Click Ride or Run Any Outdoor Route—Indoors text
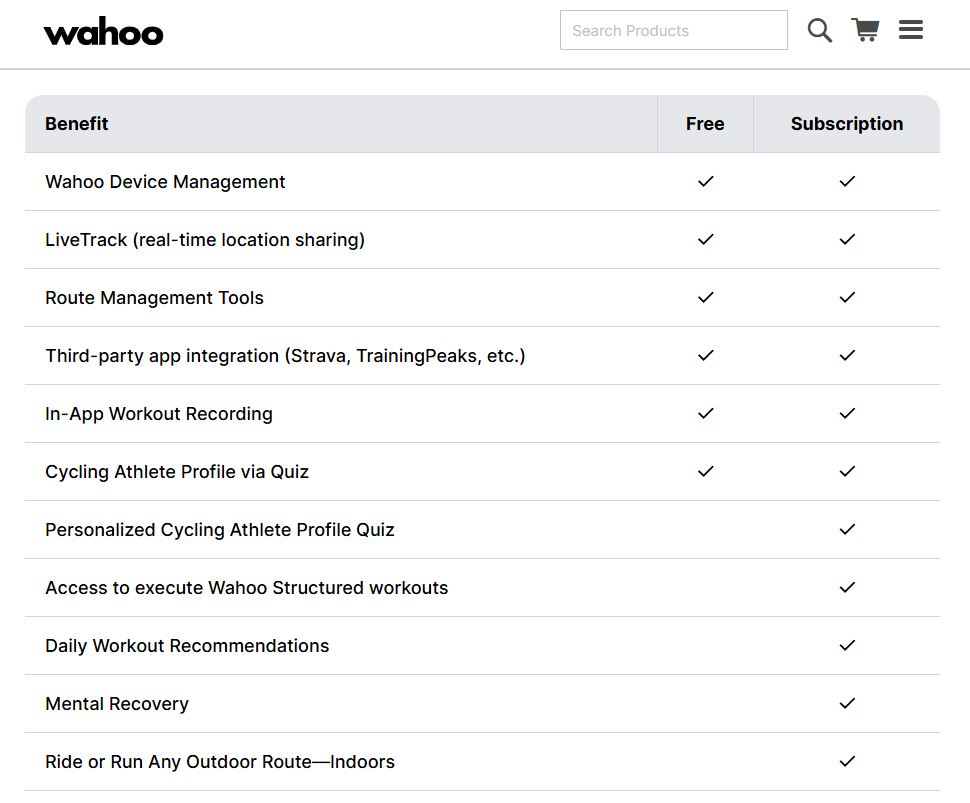 tap(220, 762)
